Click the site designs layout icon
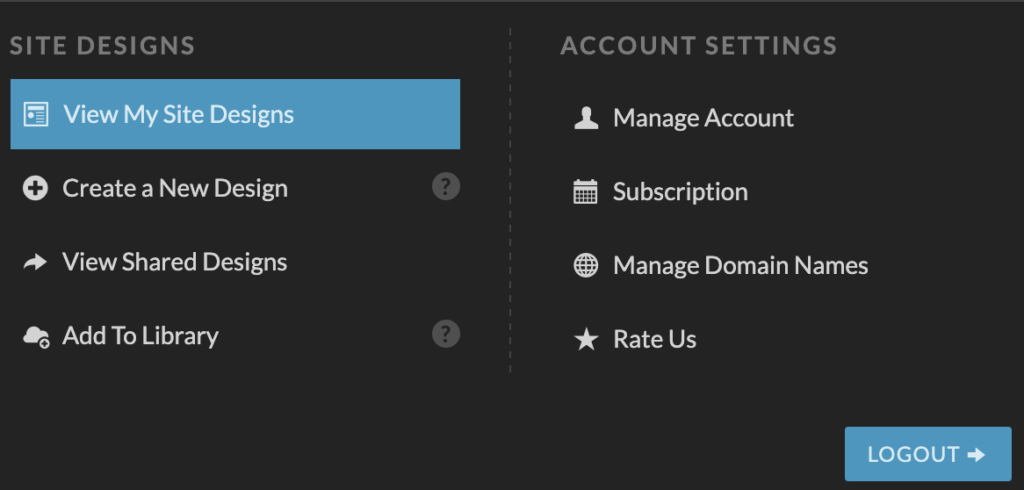 pyautogui.click(x=35, y=114)
